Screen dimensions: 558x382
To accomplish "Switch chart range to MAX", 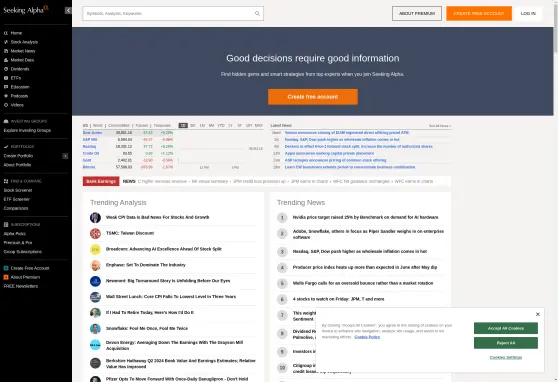I will pos(259,125).
